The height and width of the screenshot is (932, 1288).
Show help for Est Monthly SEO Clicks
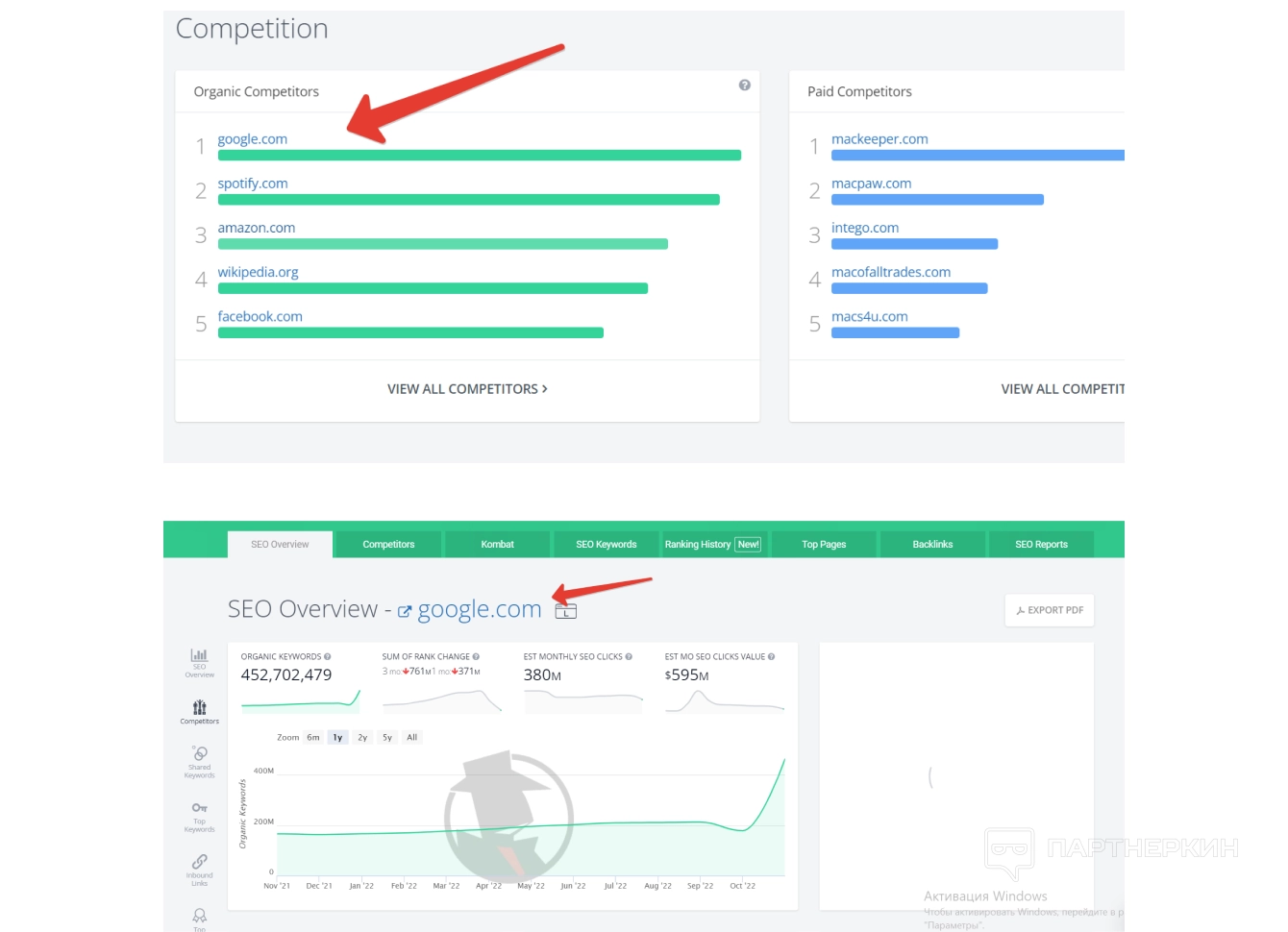tap(629, 657)
